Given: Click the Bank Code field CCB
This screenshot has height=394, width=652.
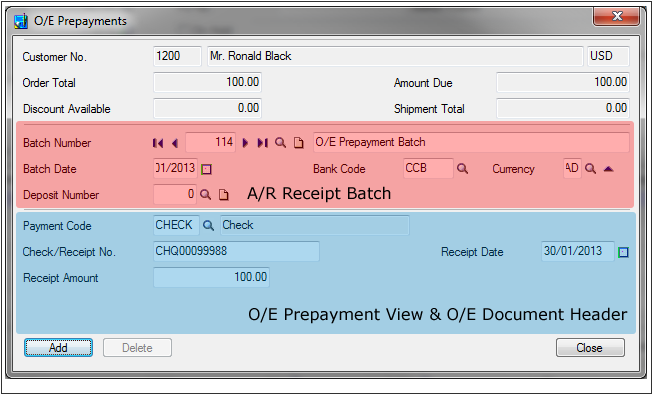Looking at the screenshot, I should 428,168.
